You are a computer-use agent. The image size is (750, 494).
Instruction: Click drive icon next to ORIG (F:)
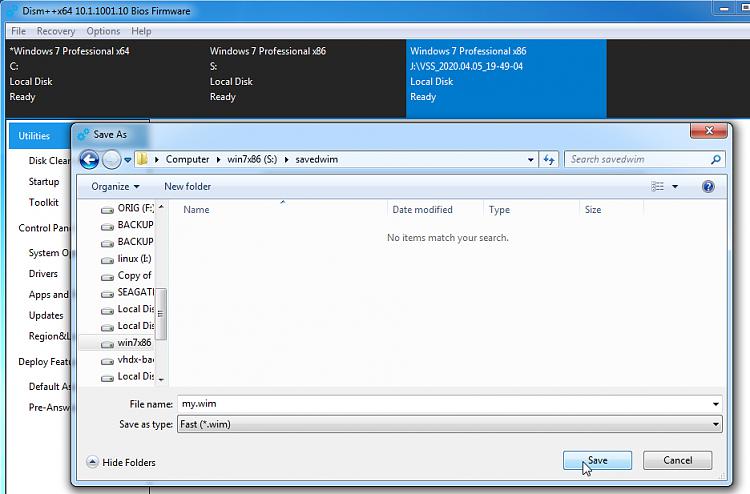[107, 209]
